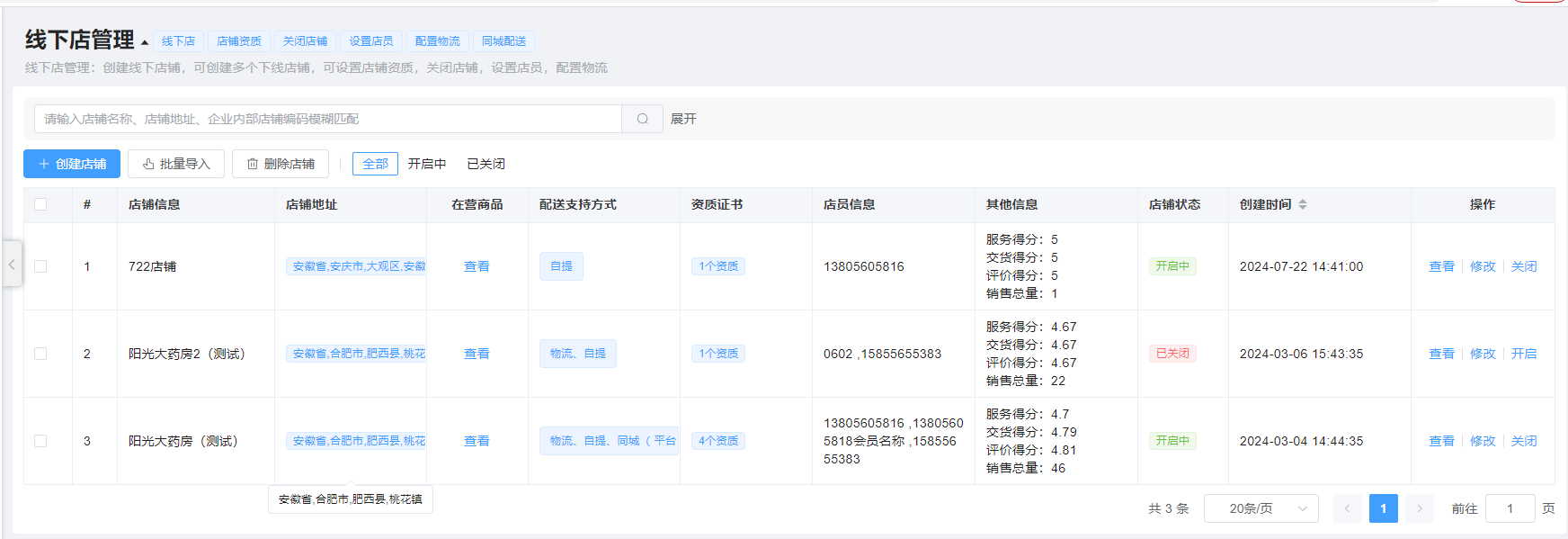The width and height of the screenshot is (1568, 539).
Task: Click the 4个资质 tag in row 3
Action: tap(718, 441)
